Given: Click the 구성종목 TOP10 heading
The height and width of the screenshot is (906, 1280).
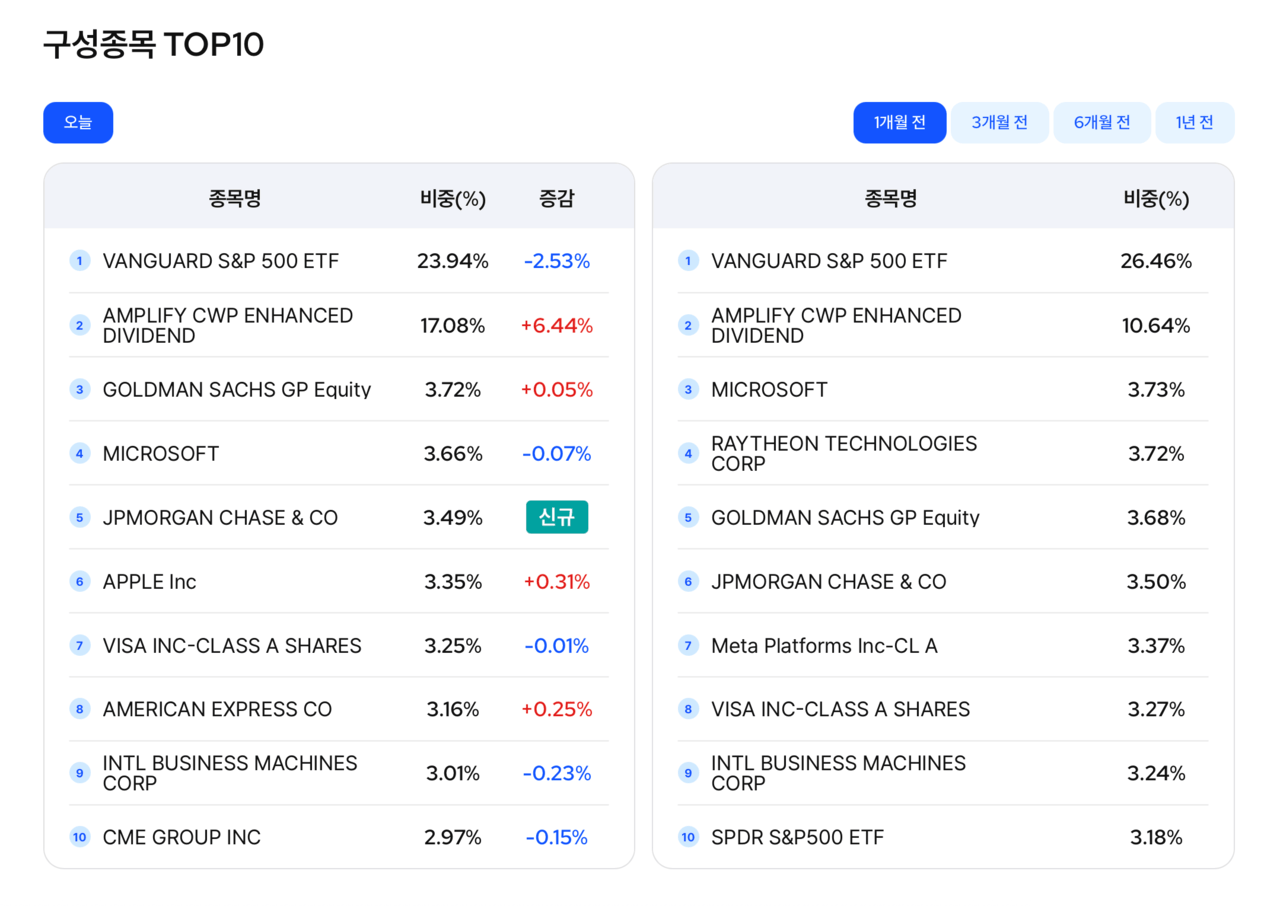Looking at the screenshot, I should click(153, 45).
